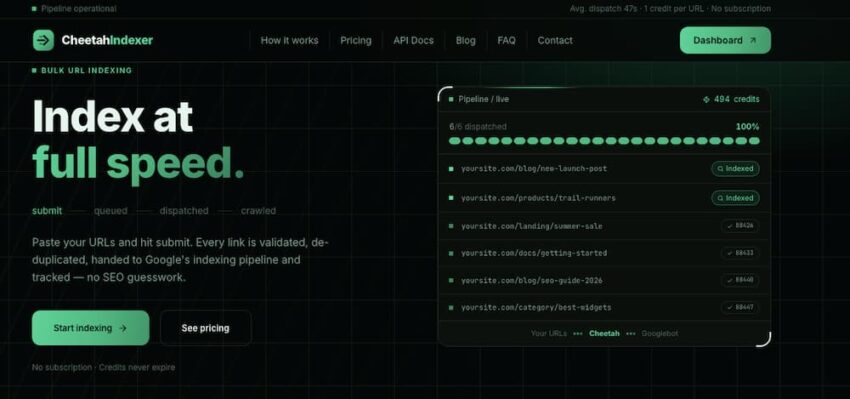This screenshot has width=850, height=399.
Task: Click the '494 credits' balance text
Action: click(x=737, y=99)
